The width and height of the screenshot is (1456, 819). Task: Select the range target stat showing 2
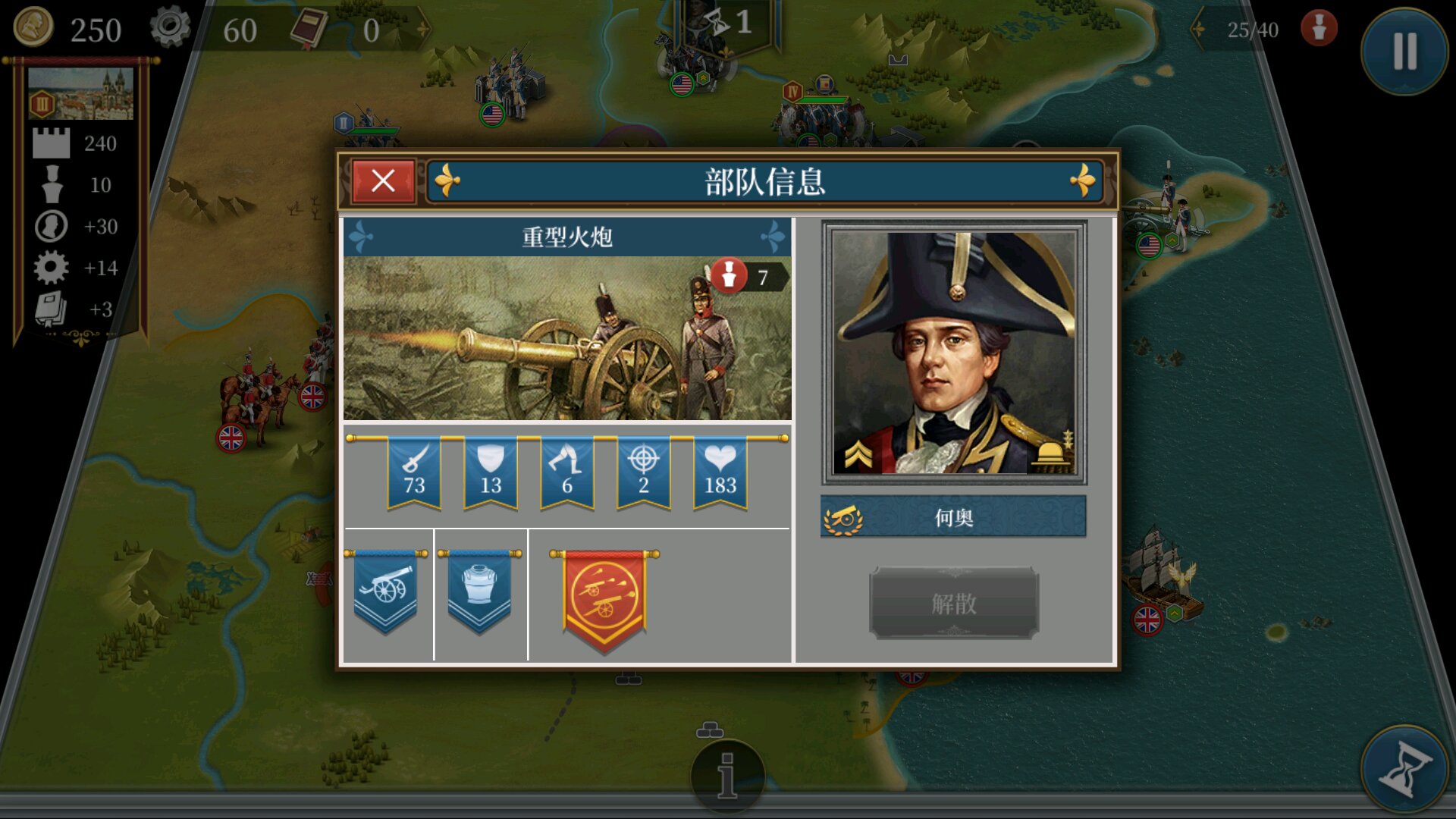pyautogui.click(x=644, y=473)
